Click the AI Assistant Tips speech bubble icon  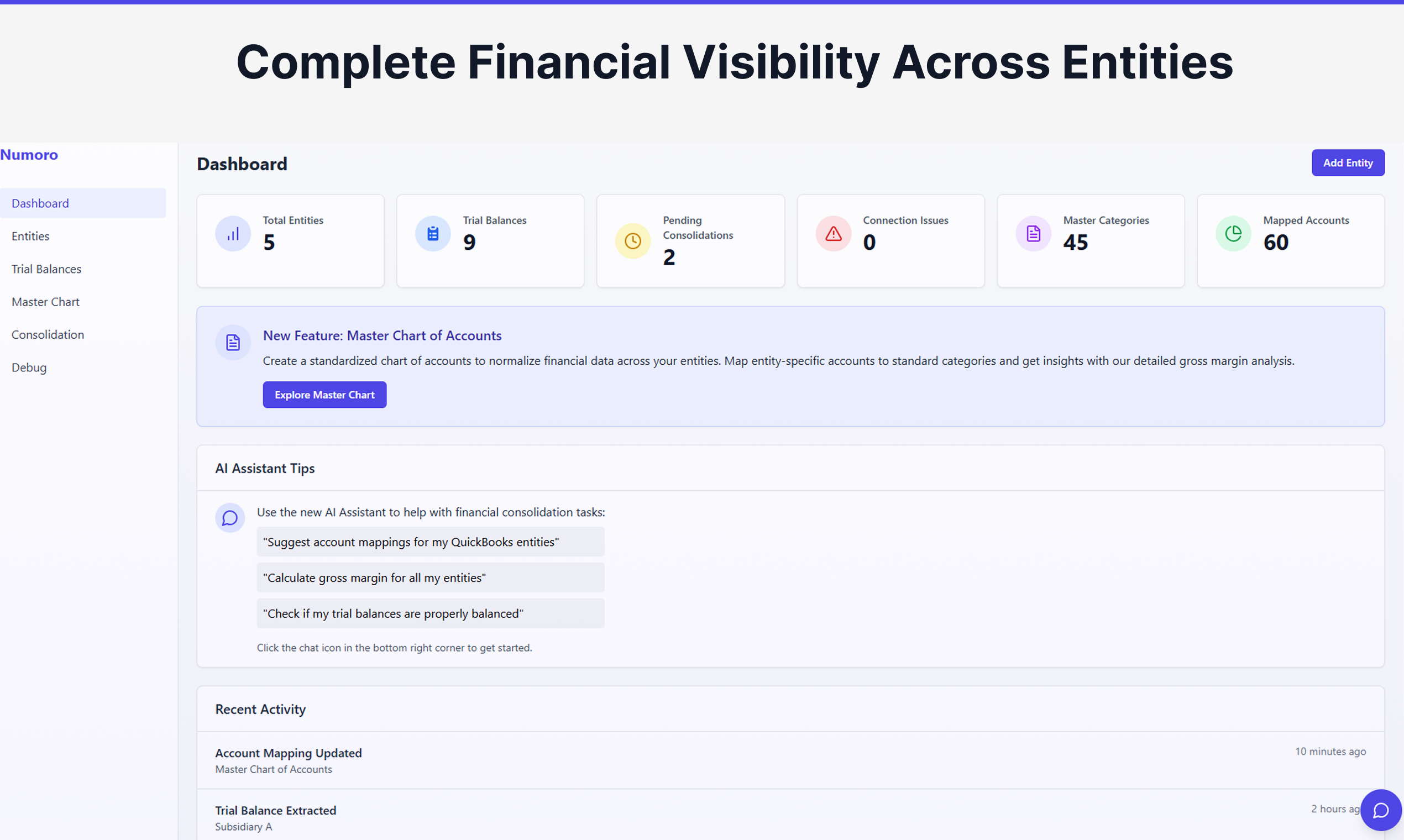pos(230,517)
